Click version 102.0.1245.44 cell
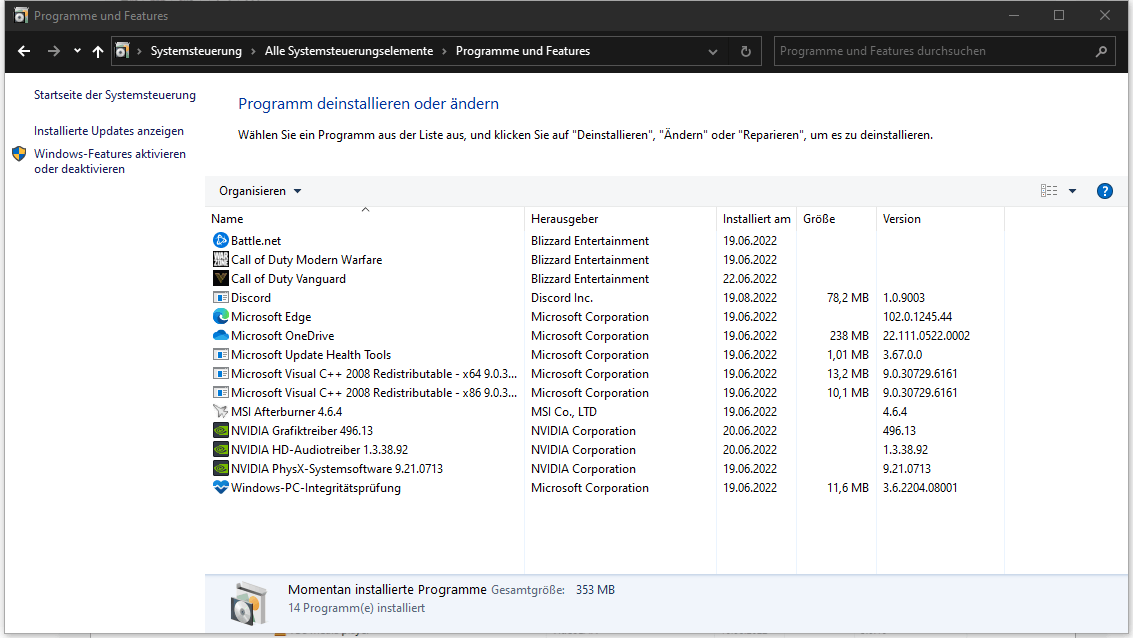 pyautogui.click(x=917, y=316)
